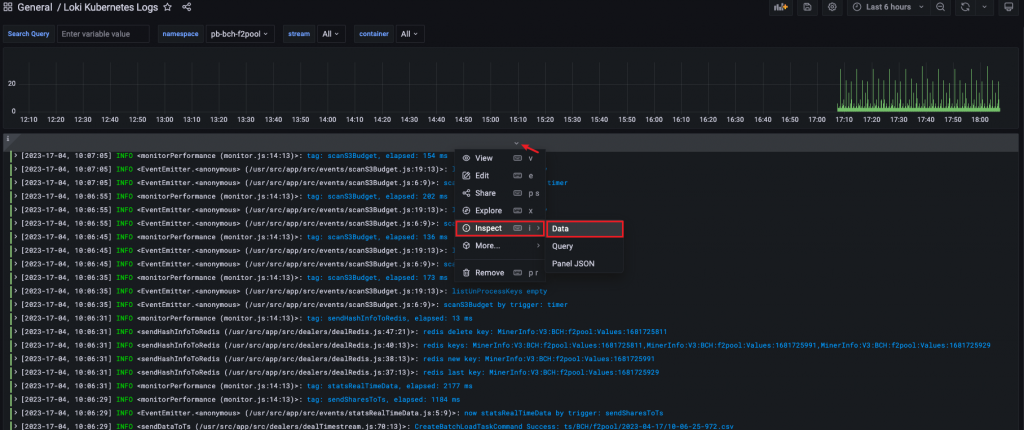
Task: Open the Last 6 hours time picker
Action: click(x=888, y=7)
